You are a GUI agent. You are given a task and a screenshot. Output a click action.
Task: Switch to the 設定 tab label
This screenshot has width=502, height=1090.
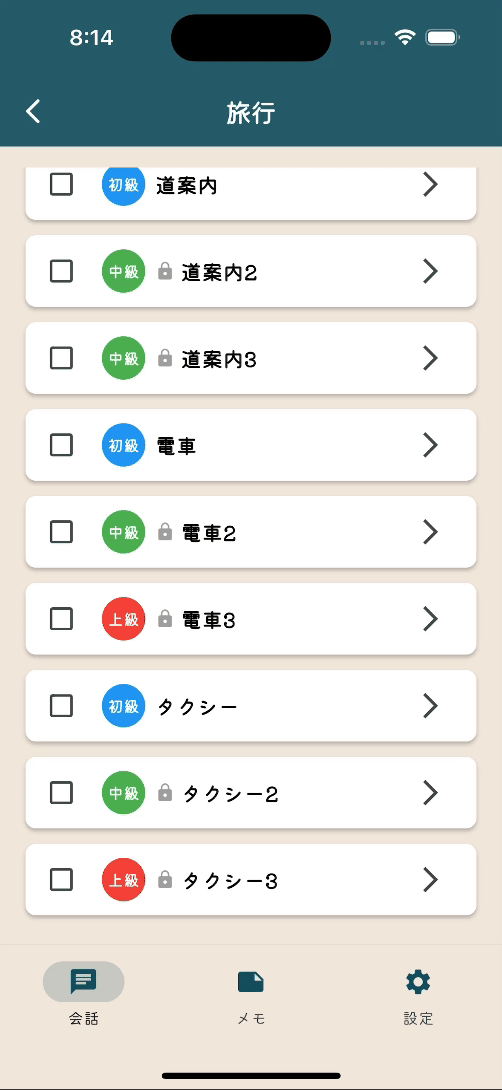[418, 1019]
